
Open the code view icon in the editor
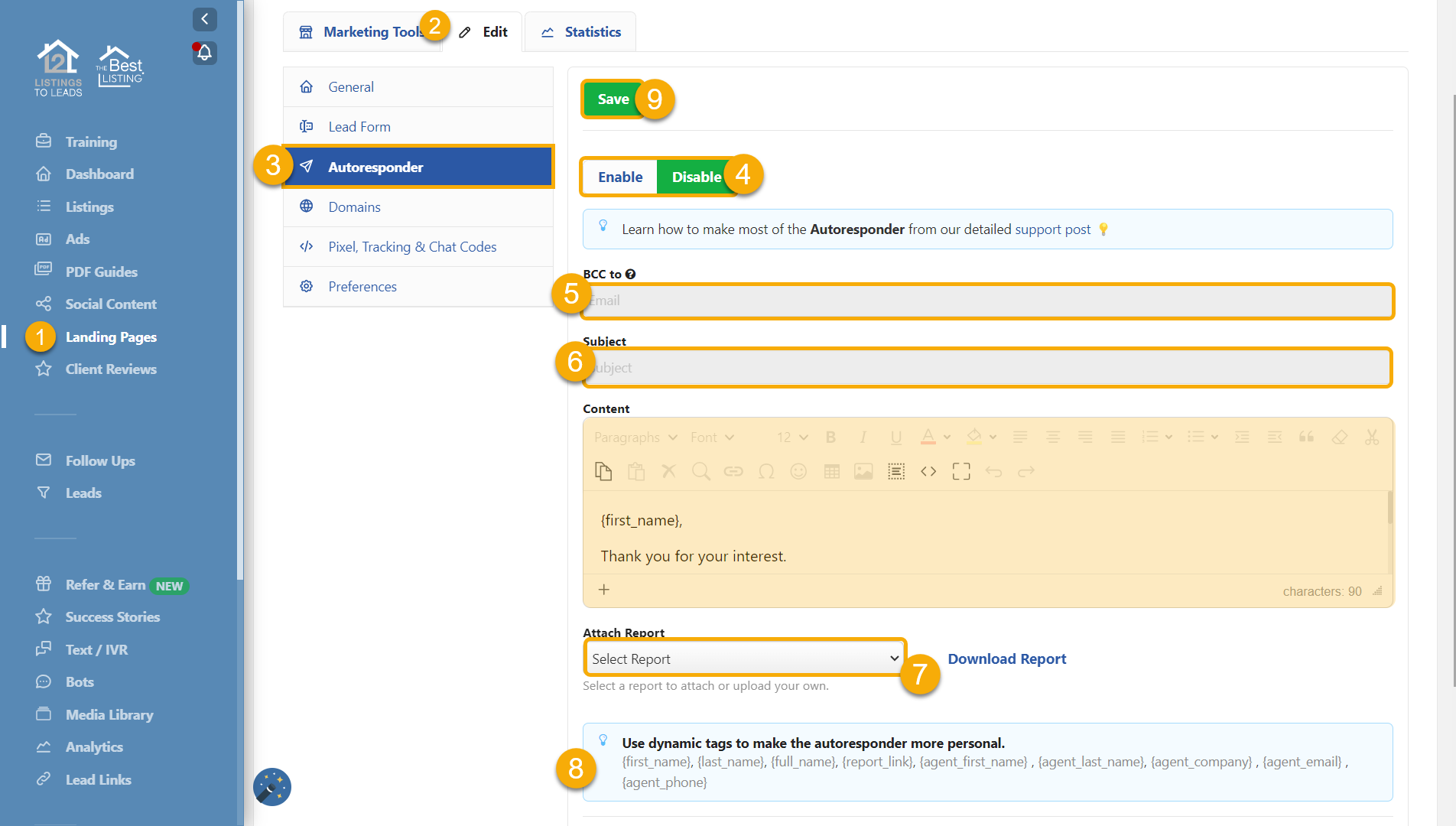point(928,471)
